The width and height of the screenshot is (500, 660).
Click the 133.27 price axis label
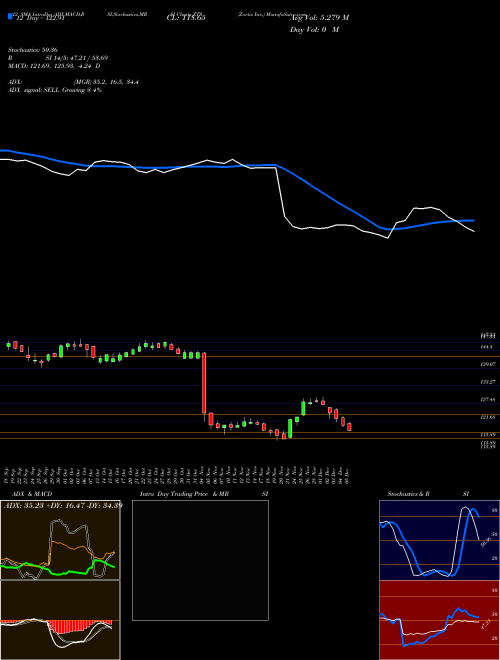coord(487,382)
